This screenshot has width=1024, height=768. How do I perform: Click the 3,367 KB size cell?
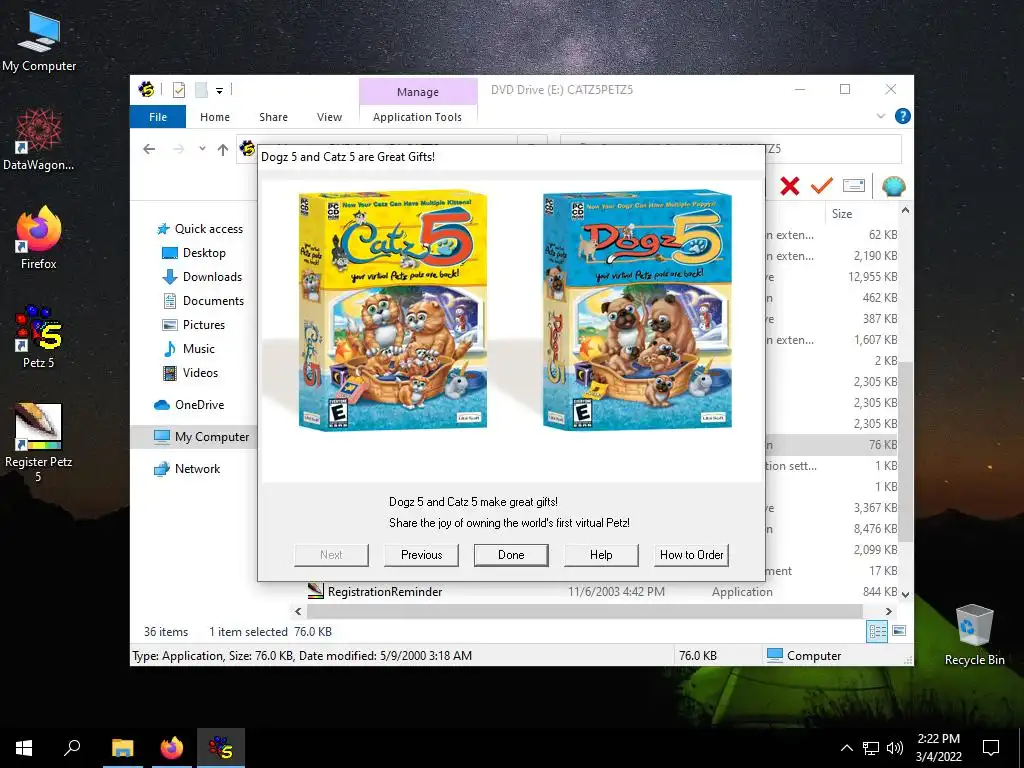pyautogui.click(x=875, y=508)
